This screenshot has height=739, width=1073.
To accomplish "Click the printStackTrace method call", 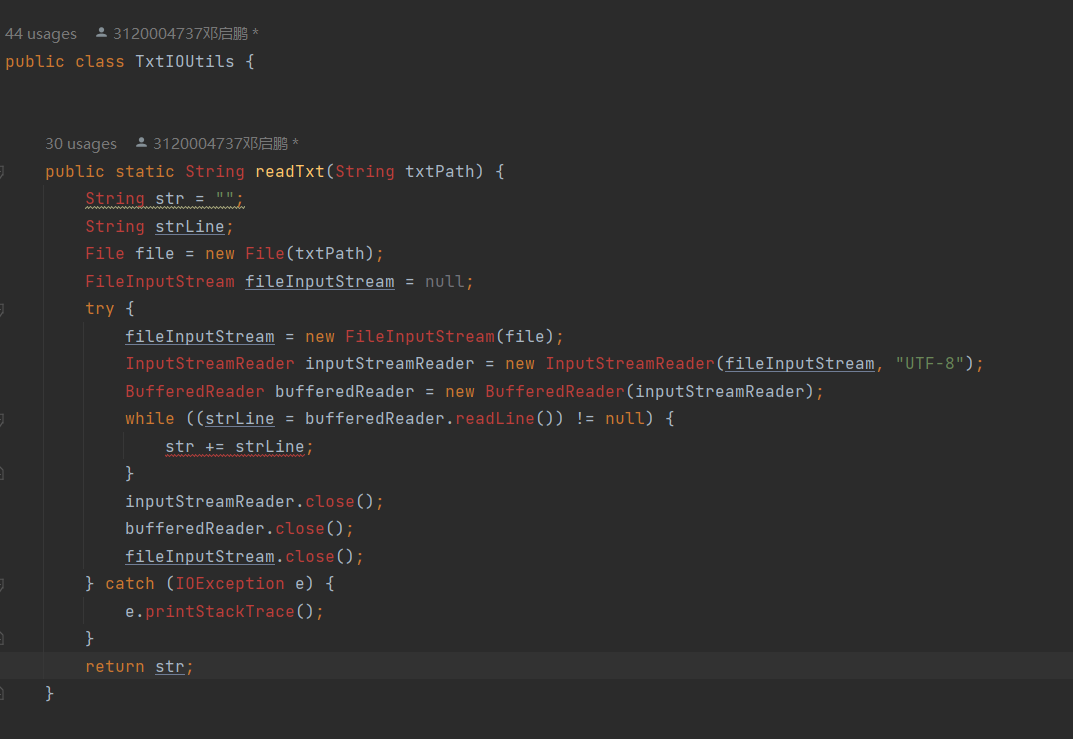I will pos(220,612).
